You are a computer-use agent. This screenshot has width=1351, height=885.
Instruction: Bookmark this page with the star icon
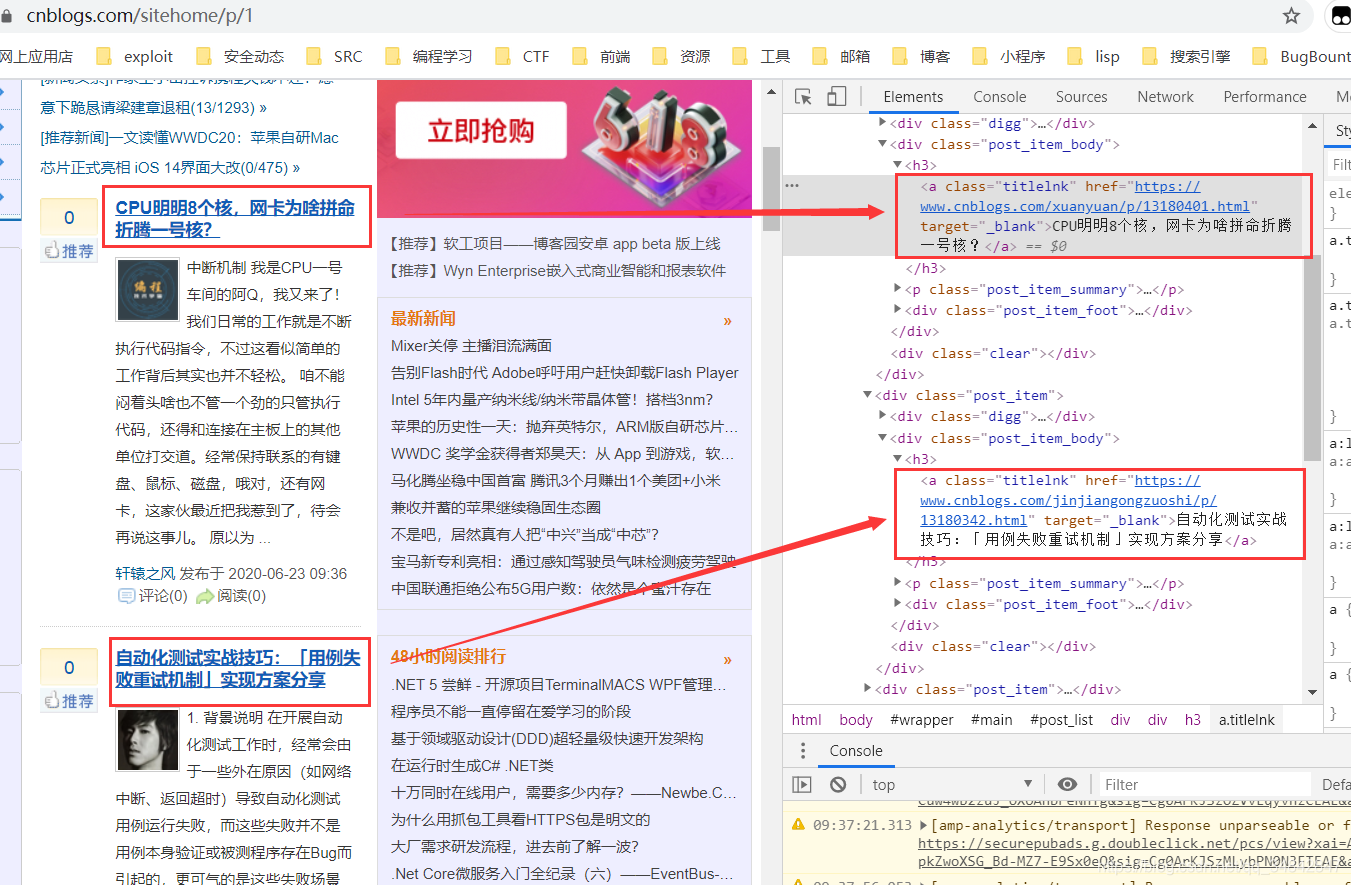[1291, 16]
